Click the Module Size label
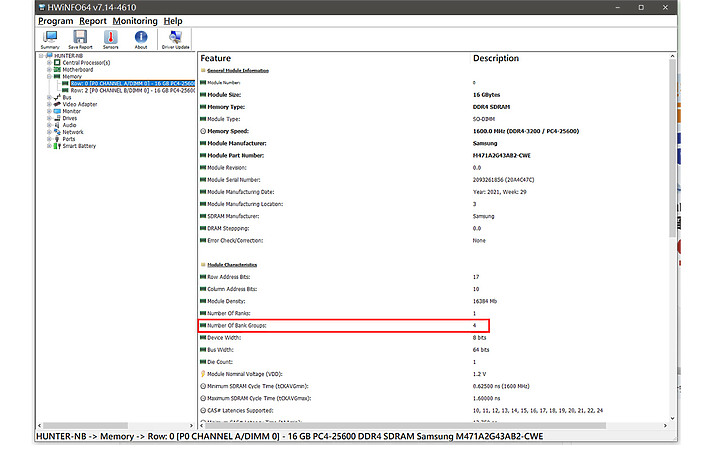 (x=224, y=95)
